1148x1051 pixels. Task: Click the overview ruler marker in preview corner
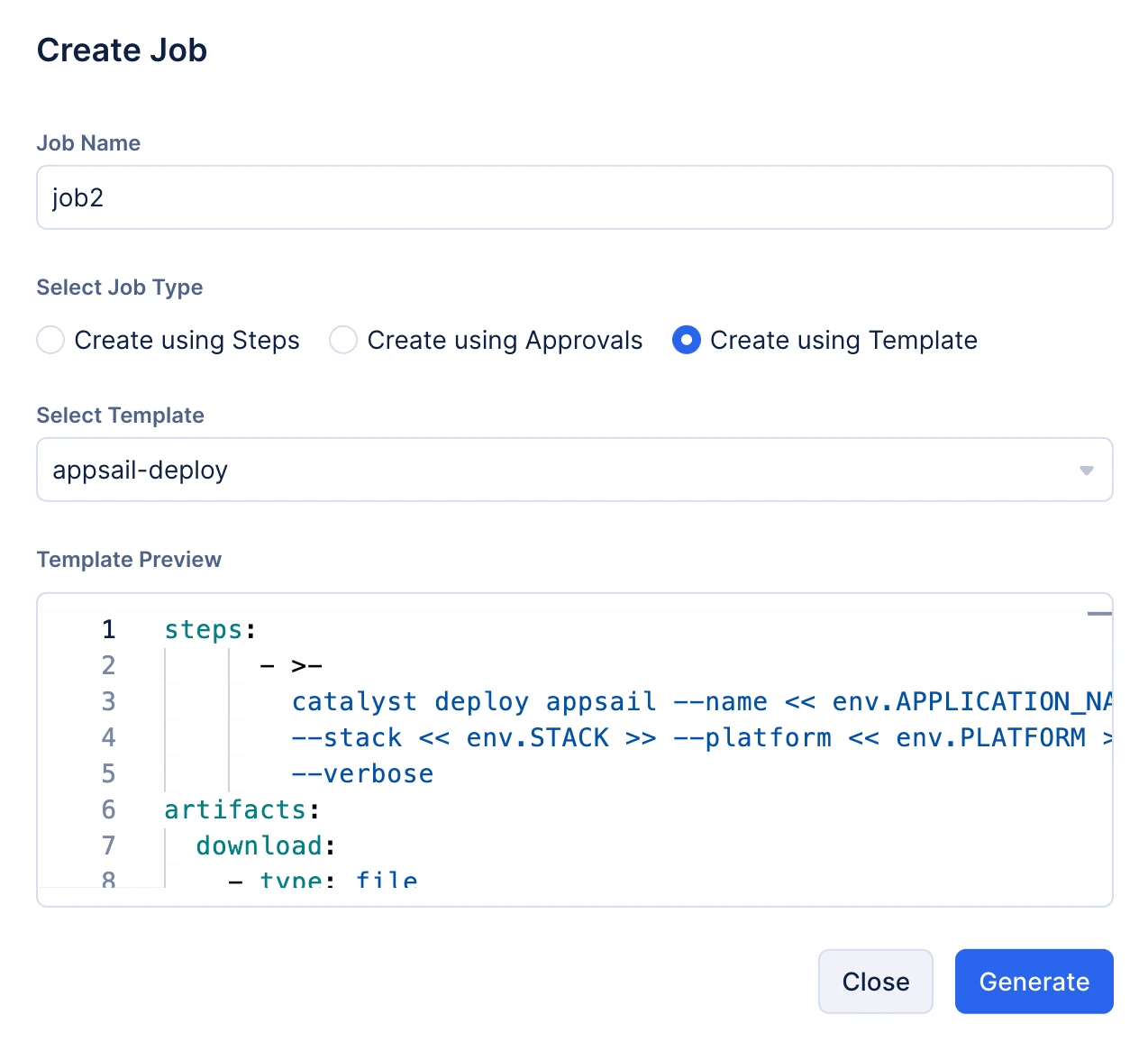[1098, 614]
